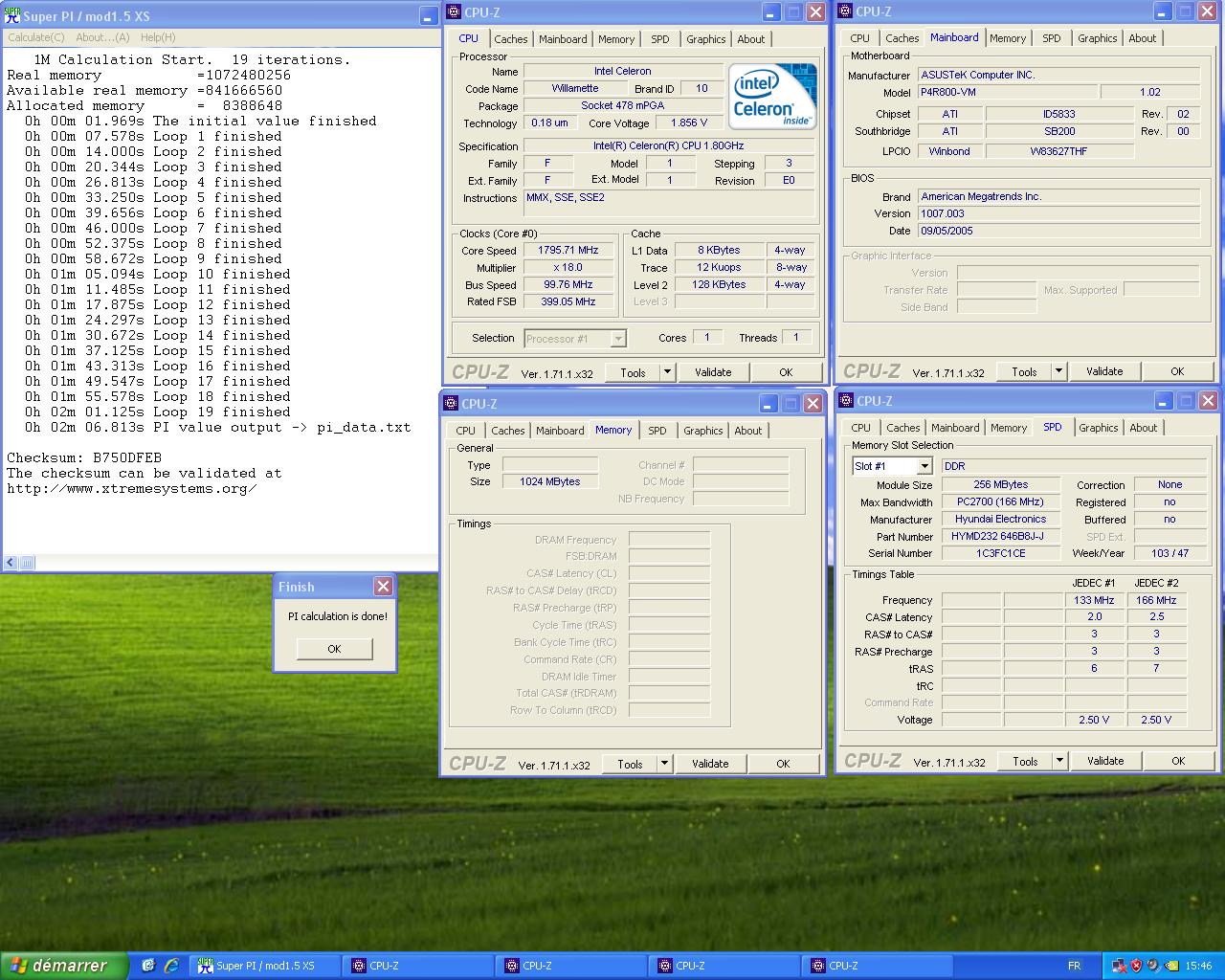
Task: Open Calculate(C) menu in Super PI
Action: 36,37
